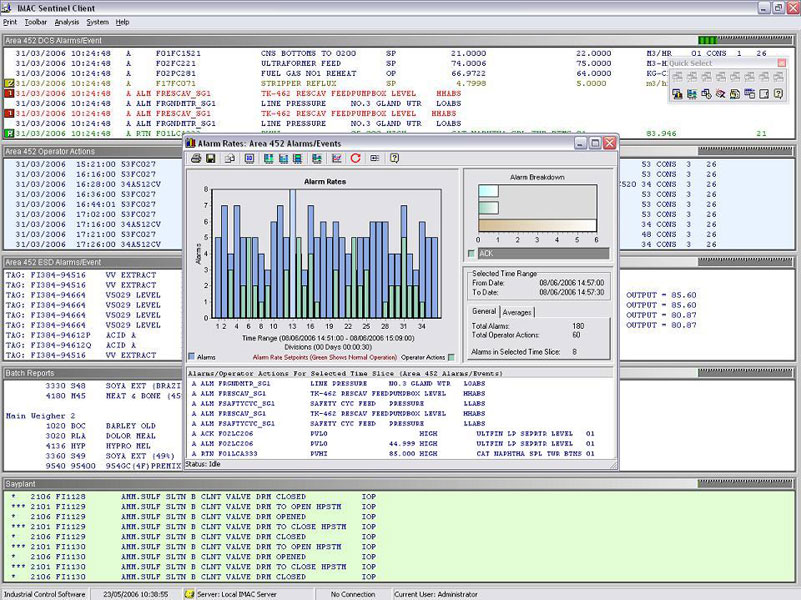Click the ACK legend color swatch
The width and height of the screenshot is (801, 600).
[472, 254]
